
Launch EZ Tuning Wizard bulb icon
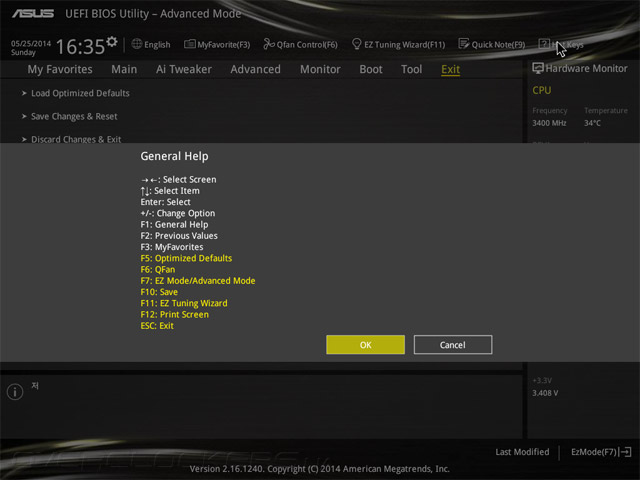click(x=356, y=44)
